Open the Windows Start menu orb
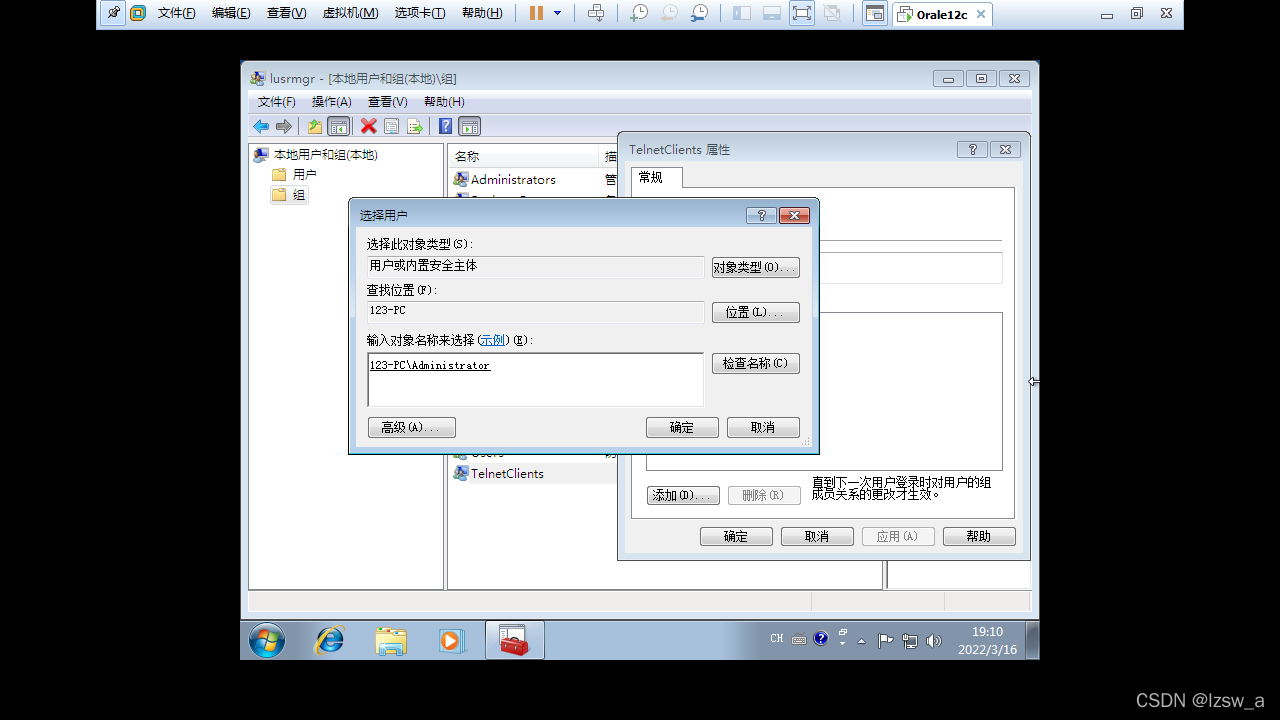This screenshot has height=720, width=1280. (267, 640)
